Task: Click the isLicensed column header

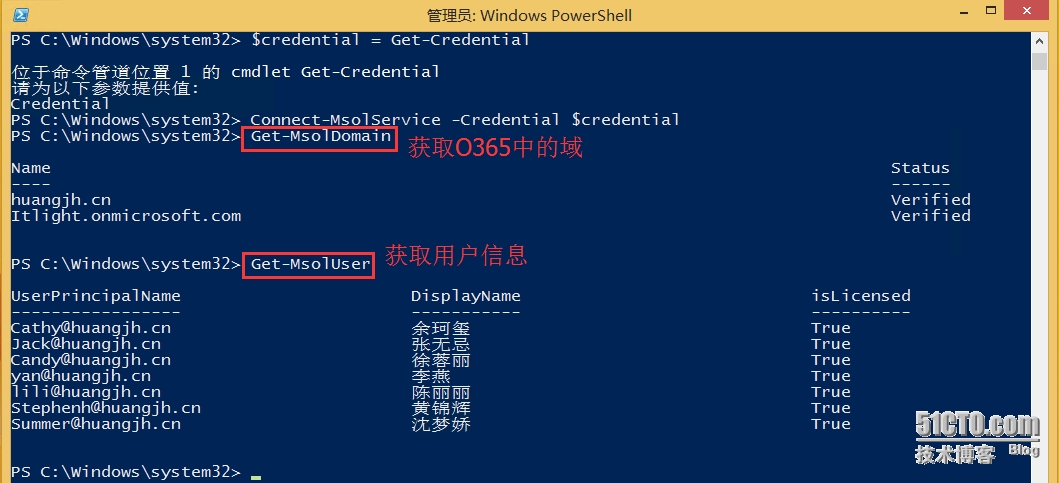Action: pos(861,296)
